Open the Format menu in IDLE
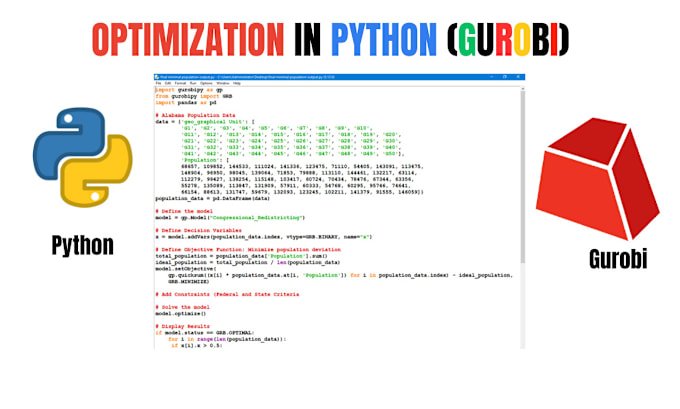 point(180,83)
